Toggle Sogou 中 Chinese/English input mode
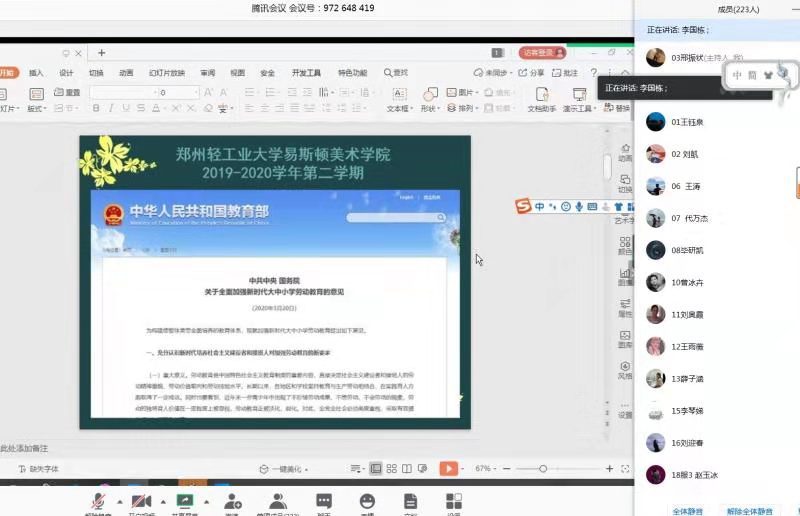The height and width of the screenshot is (516, 800). tap(539, 206)
